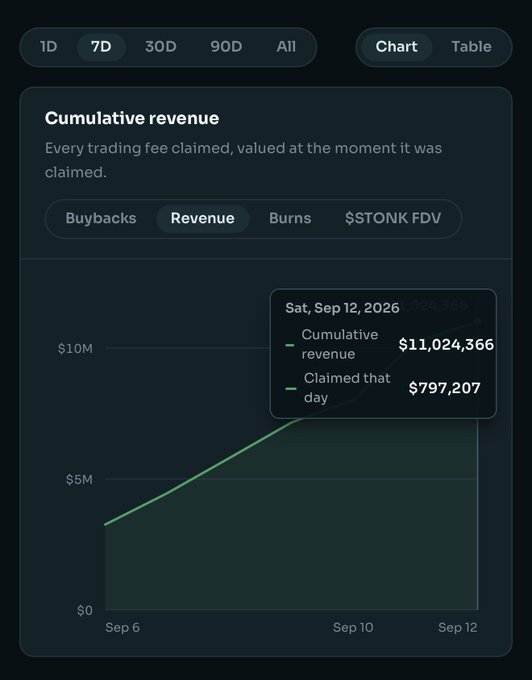
Task: Open the $STONK FDV tab
Action: [393, 218]
